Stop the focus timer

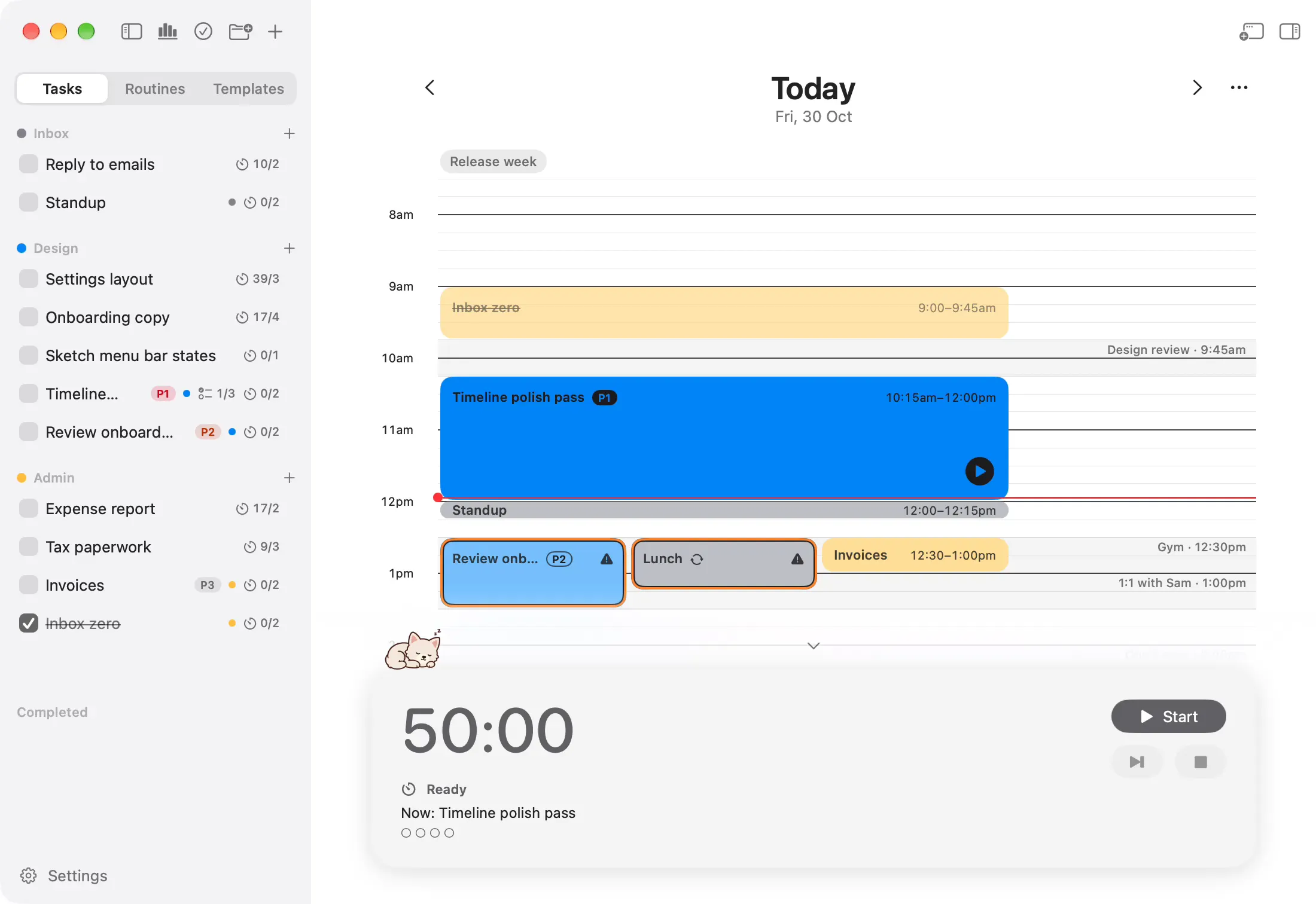tap(1201, 762)
